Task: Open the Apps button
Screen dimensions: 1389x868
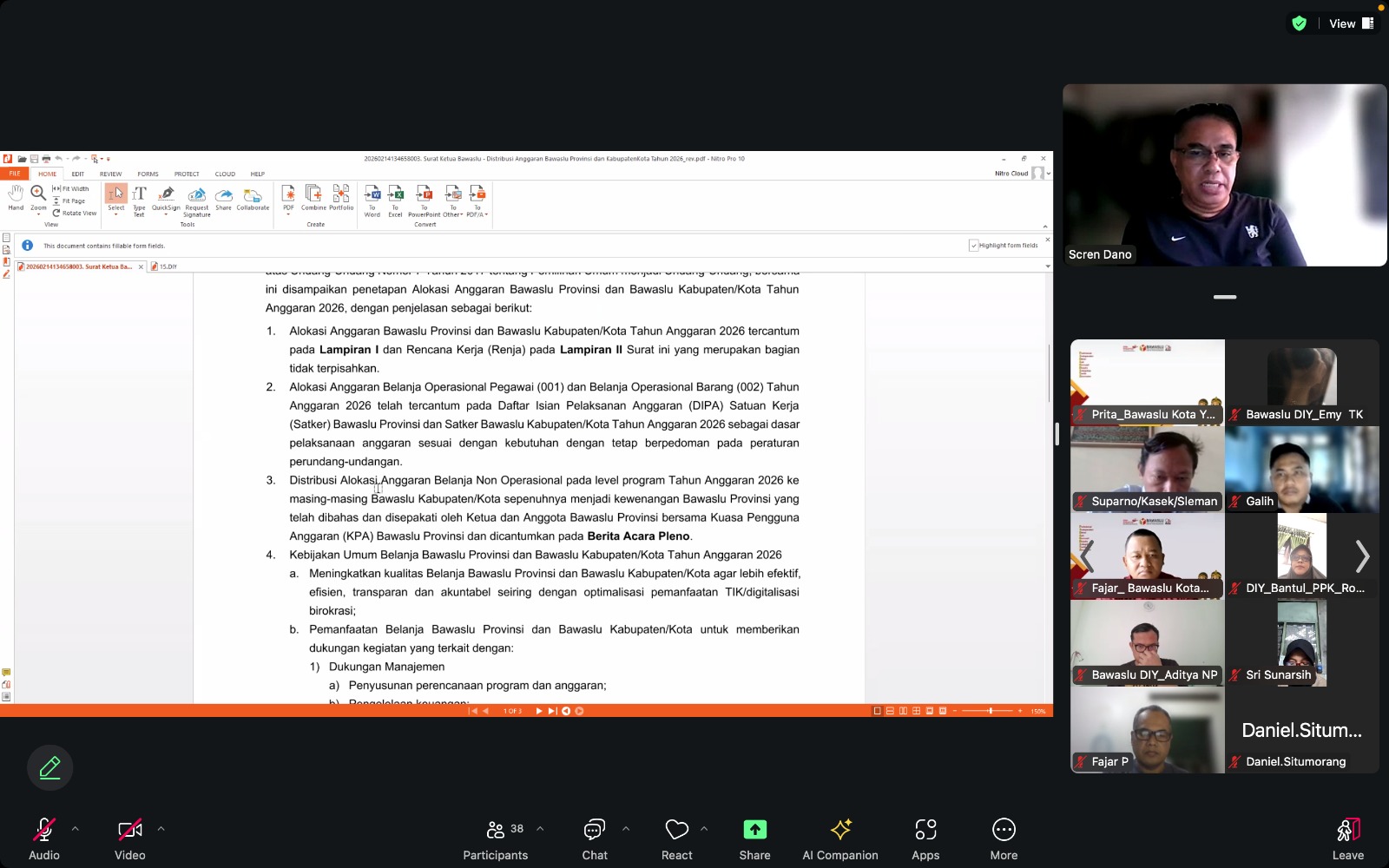Action: coord(925,839)
